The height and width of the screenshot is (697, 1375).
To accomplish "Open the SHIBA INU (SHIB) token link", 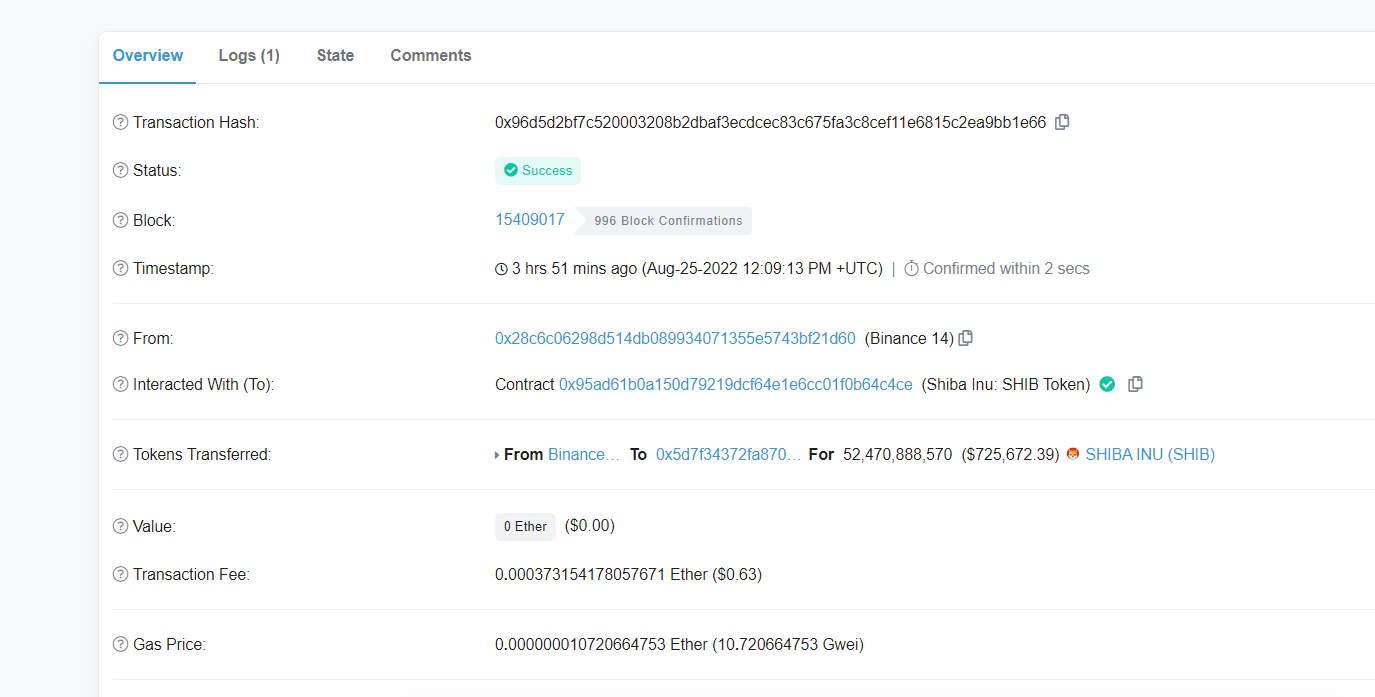I will click(x=1150, y=455).
